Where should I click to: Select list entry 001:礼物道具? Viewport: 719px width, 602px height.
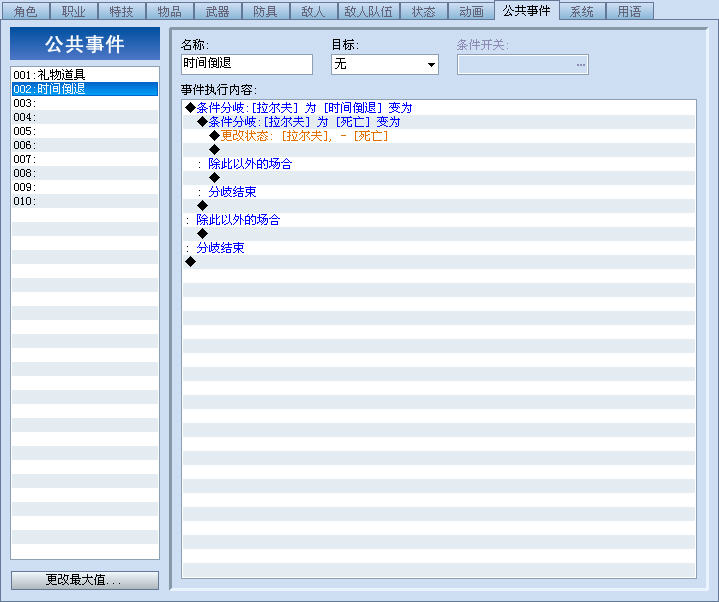(85, 75)
